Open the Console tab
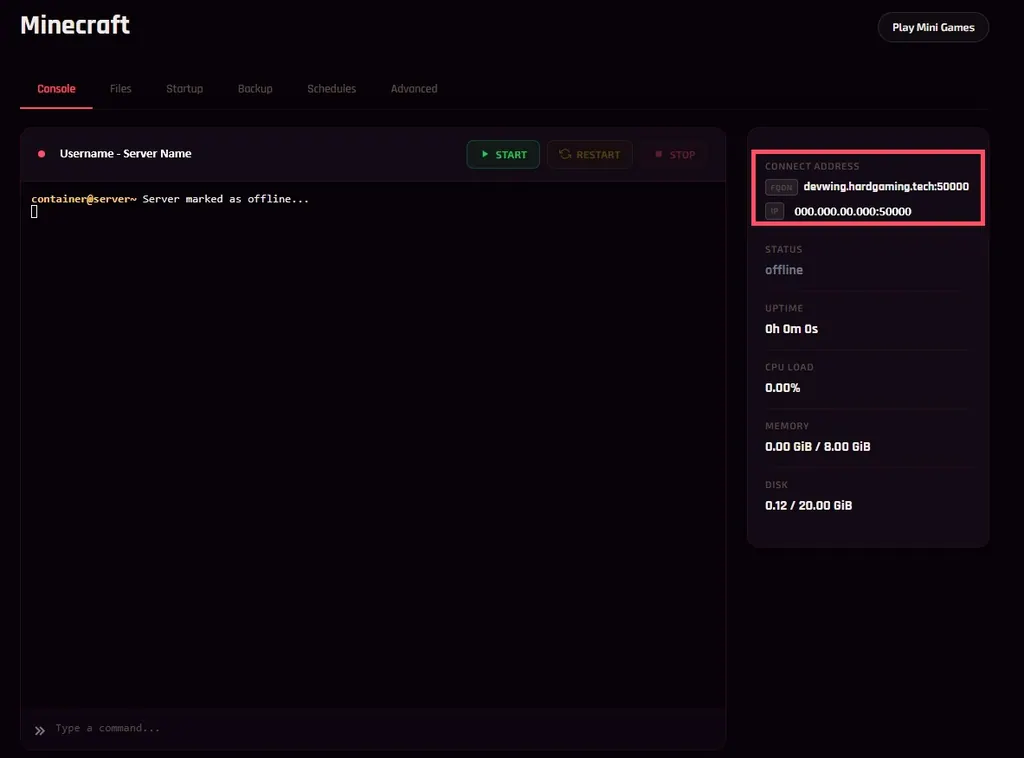The width and height of the screenshot is (1024, 758). coord(56,89)
